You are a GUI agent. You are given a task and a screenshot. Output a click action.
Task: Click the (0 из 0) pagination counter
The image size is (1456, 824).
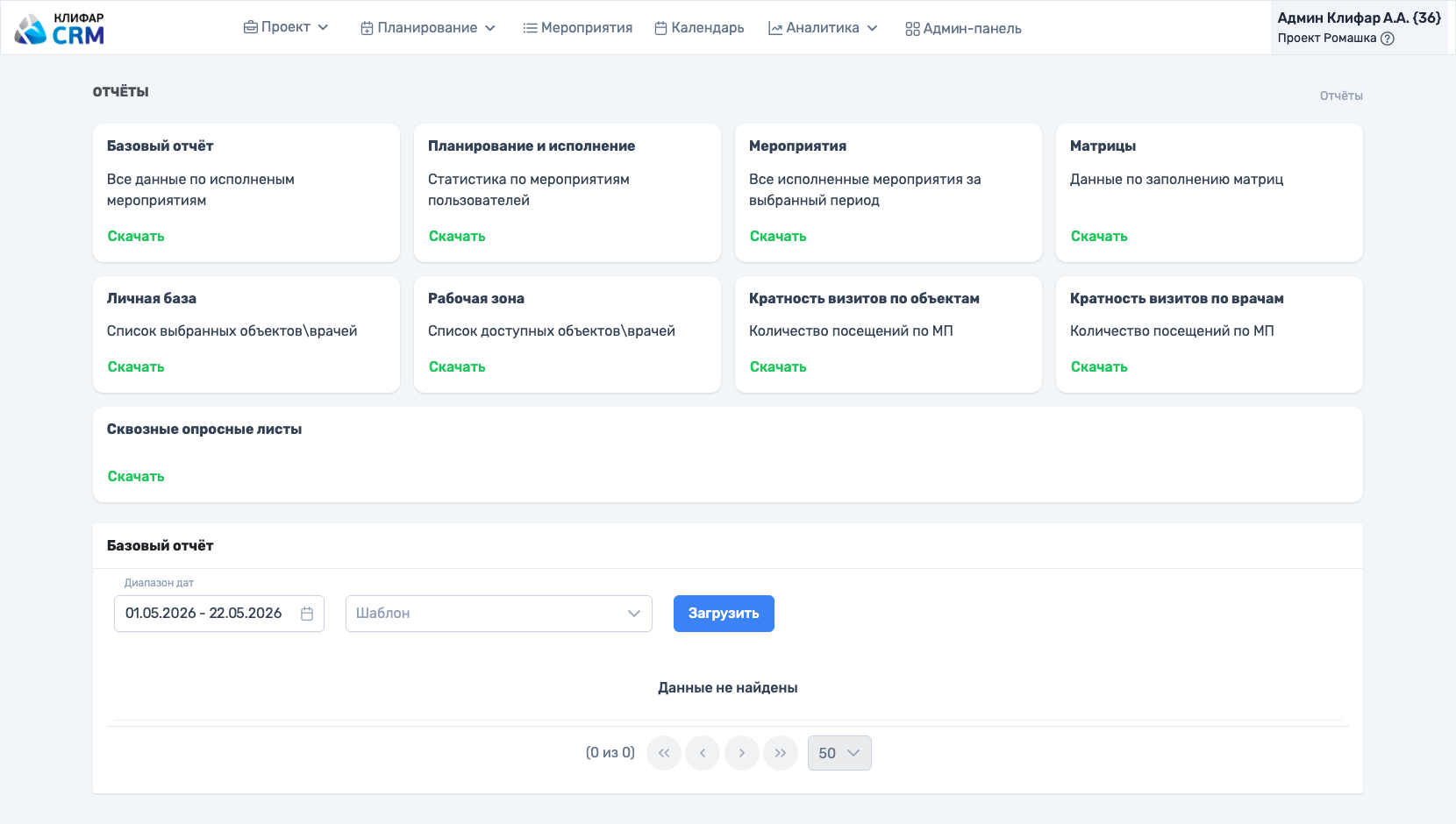tap(610, 752)
